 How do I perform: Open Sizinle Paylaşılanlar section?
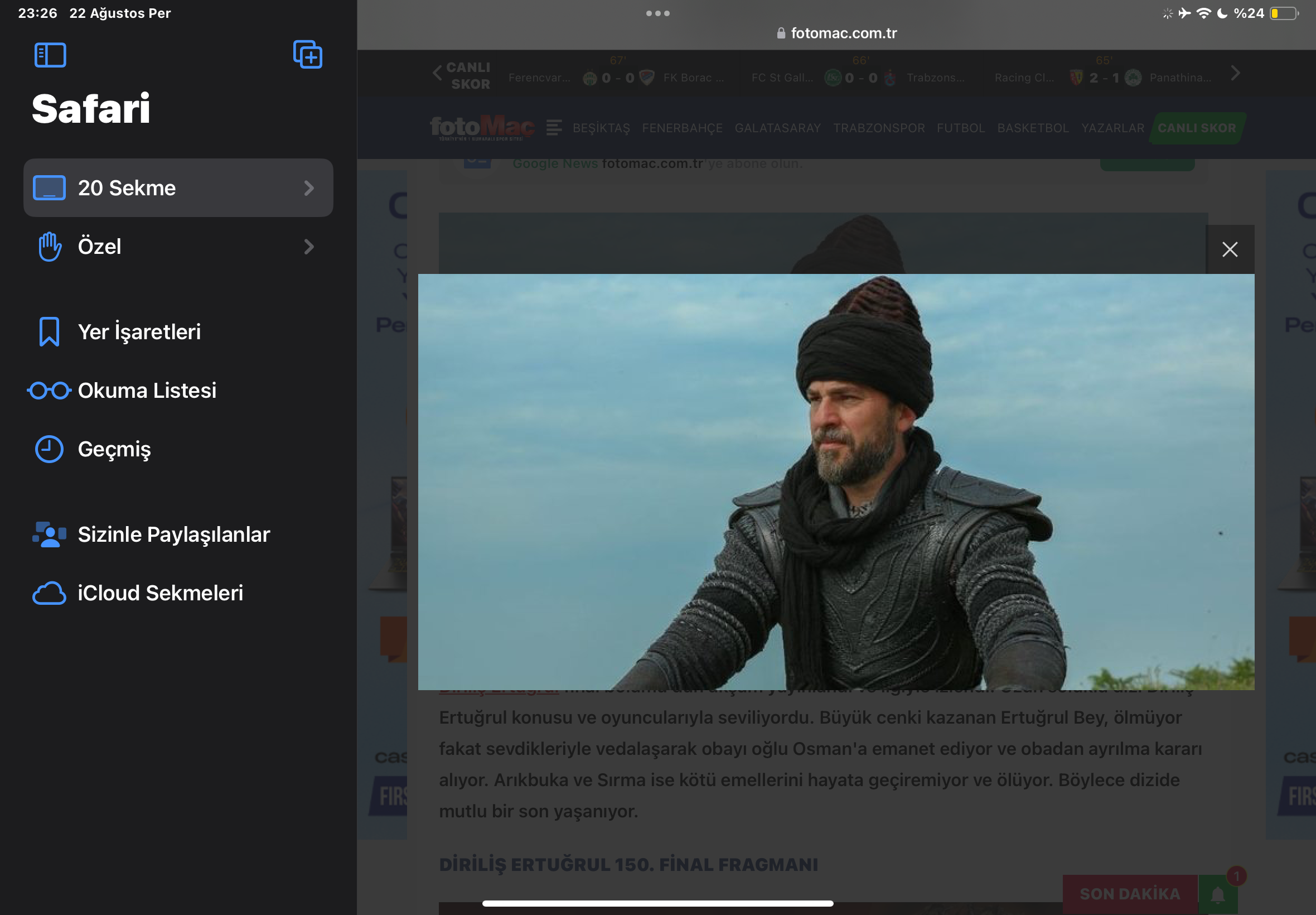178,534
